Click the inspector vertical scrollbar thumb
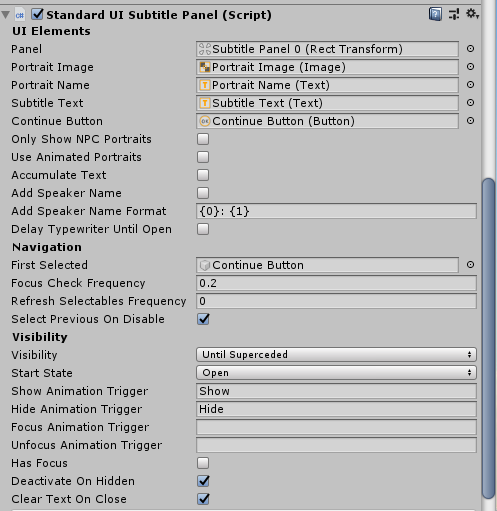 pos(489,338)
